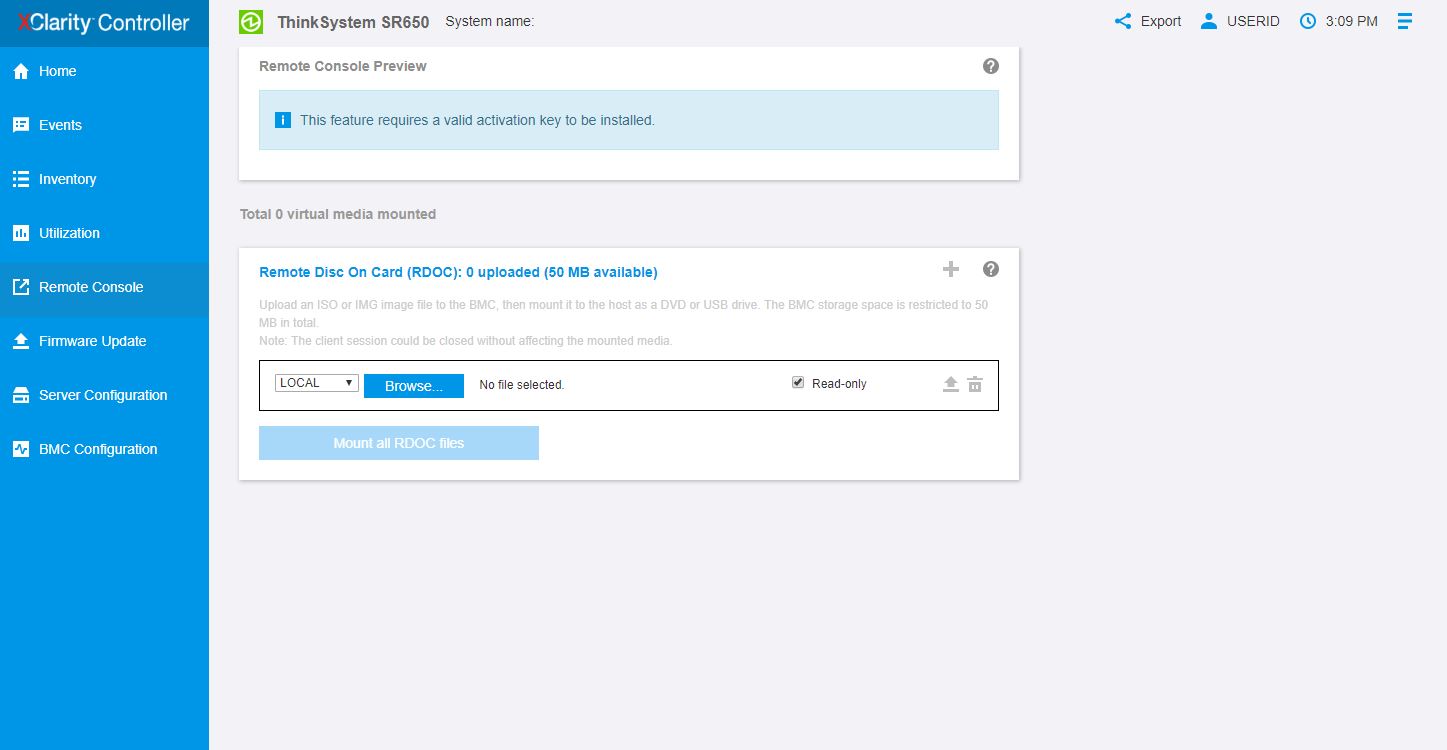Click the upload icon in the file row
The height and width of the screenshot is (750, 1447).
(x=951, y=384)
